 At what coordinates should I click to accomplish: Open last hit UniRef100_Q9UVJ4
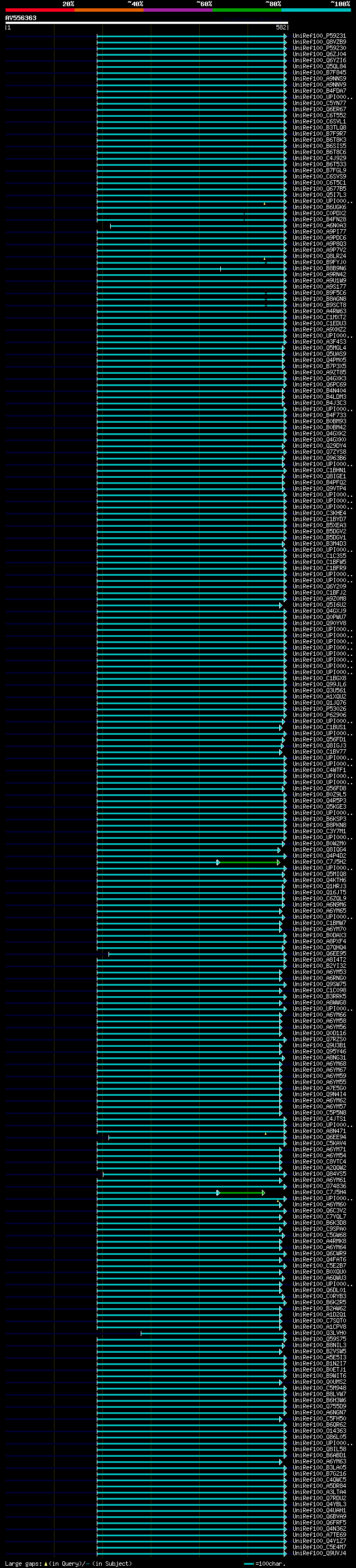[x=319, y=1554]
